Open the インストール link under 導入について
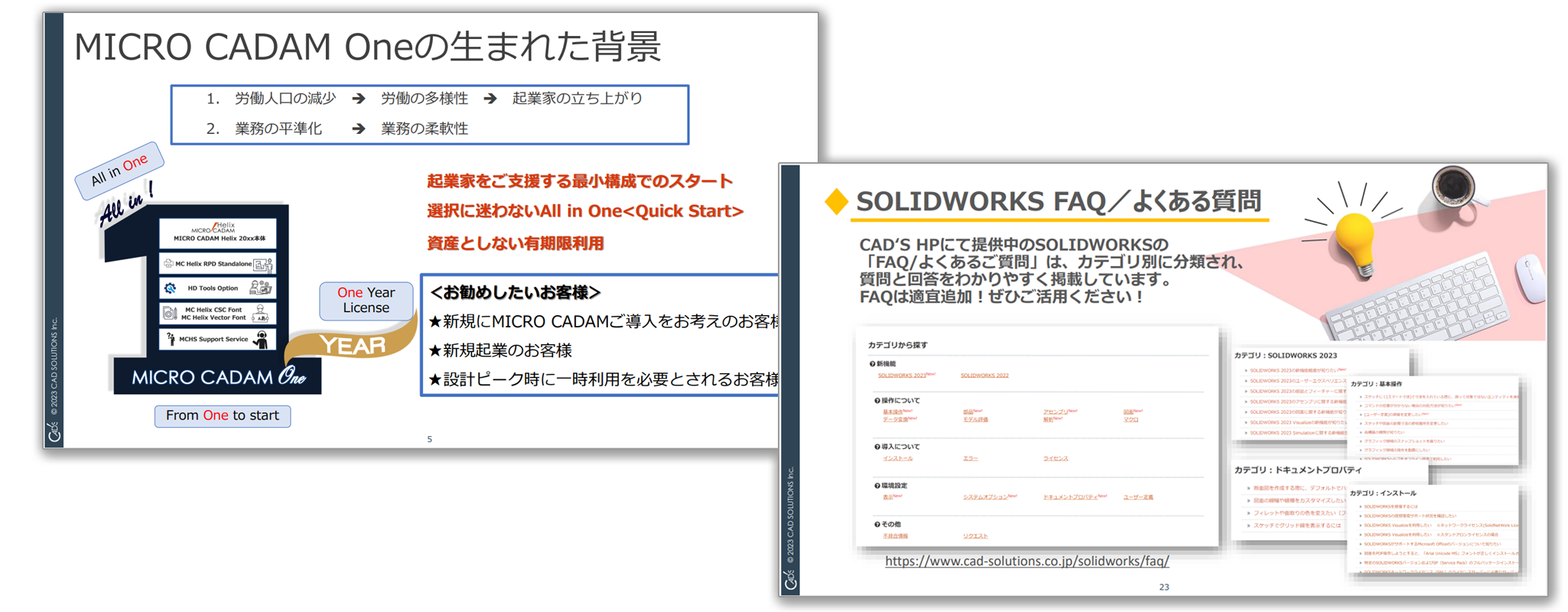Screen dimensions: 1568x612 (x=898, y=458)
